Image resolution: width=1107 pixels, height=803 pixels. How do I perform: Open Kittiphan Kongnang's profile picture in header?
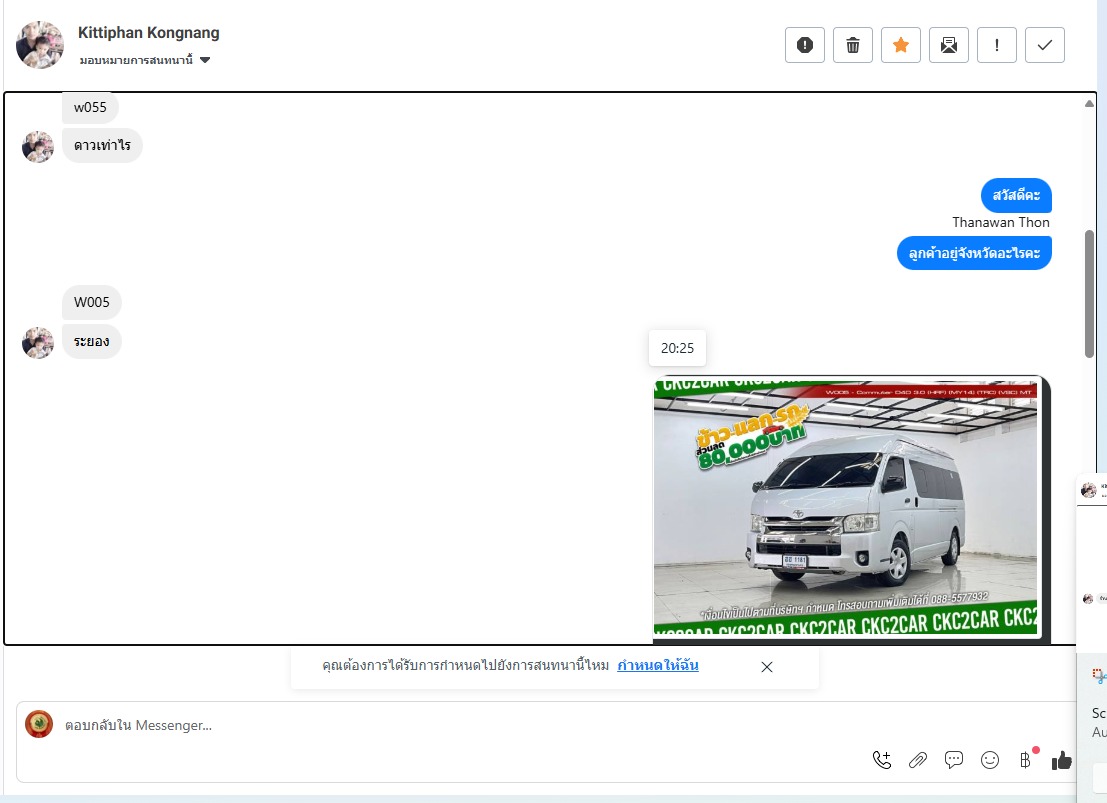[x=40, y=44]
